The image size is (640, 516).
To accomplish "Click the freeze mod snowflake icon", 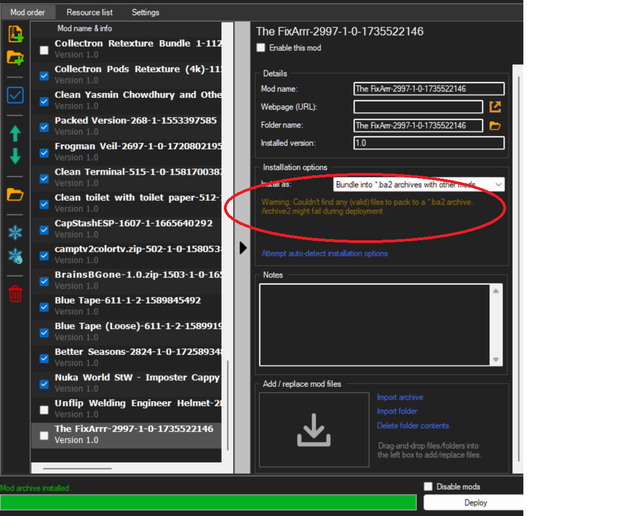I will tap(16, 233).
